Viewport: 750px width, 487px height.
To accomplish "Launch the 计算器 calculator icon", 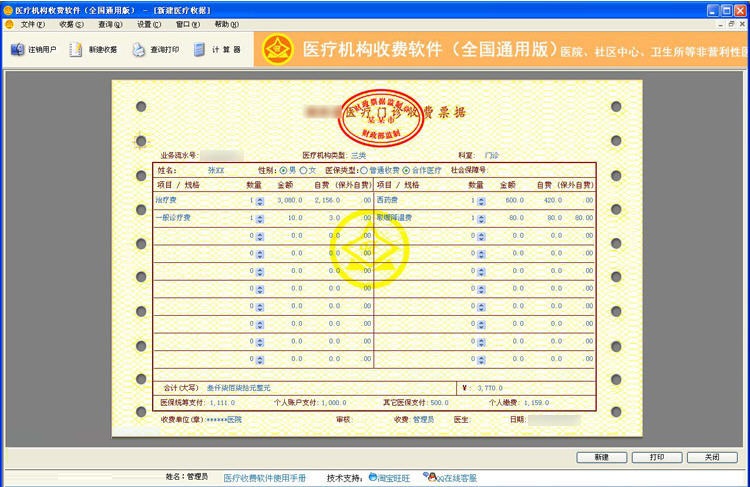I will point(199,49).
